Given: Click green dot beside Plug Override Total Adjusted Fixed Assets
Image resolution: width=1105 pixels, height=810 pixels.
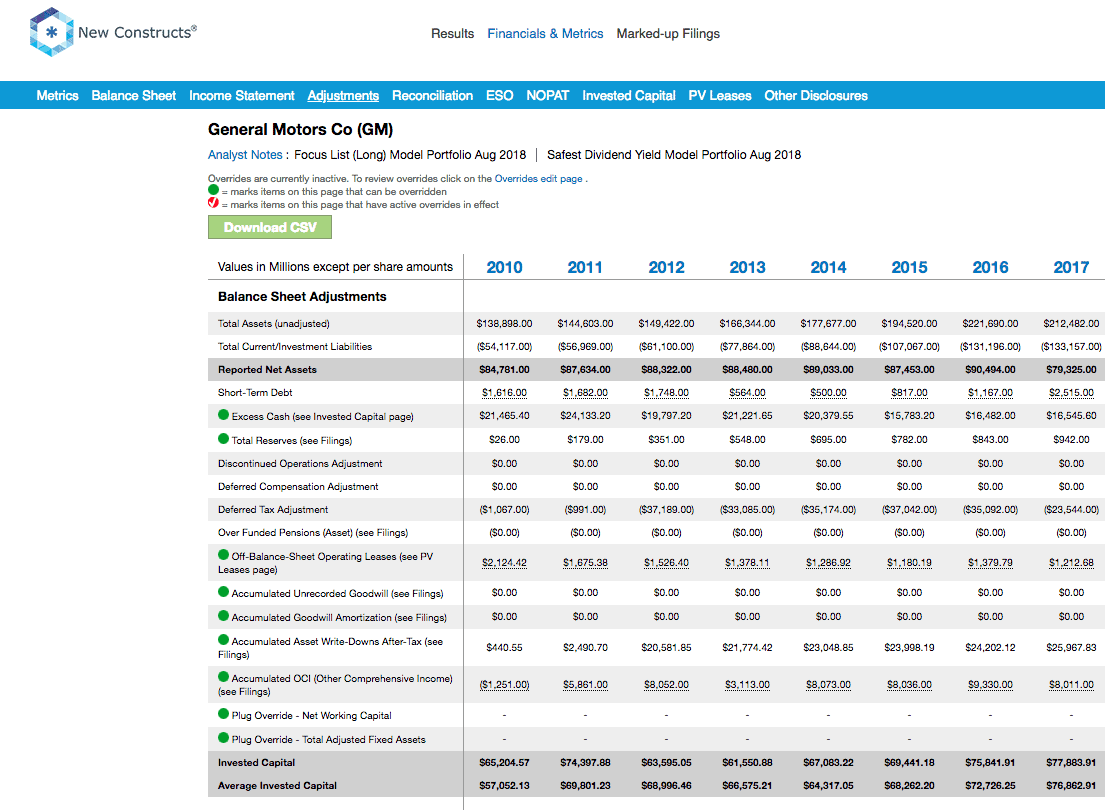Looking at the screenshot, I should (223, 737).
